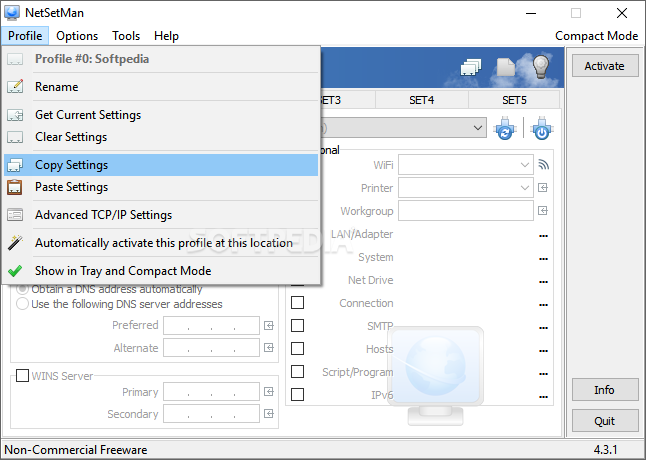Click the Primary WINS address field
This screenshot has width=646, height=460.
pyautogui.click(x=211, y=392)
